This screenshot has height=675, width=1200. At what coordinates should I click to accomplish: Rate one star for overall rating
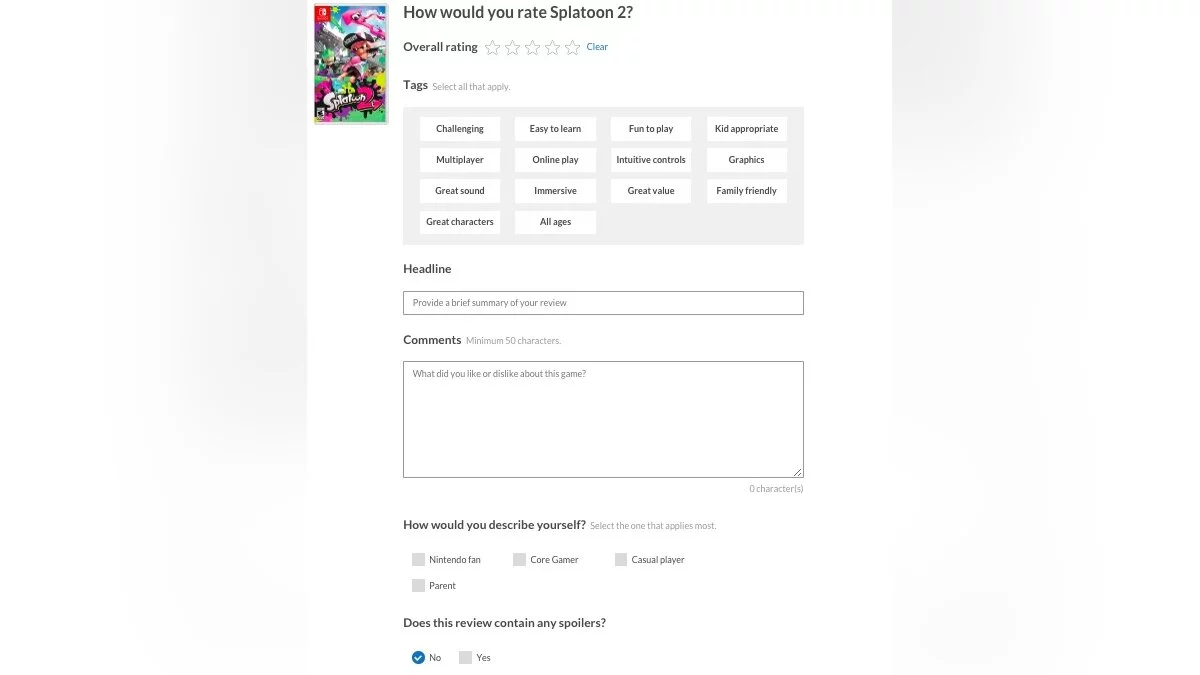coord(492,47)
